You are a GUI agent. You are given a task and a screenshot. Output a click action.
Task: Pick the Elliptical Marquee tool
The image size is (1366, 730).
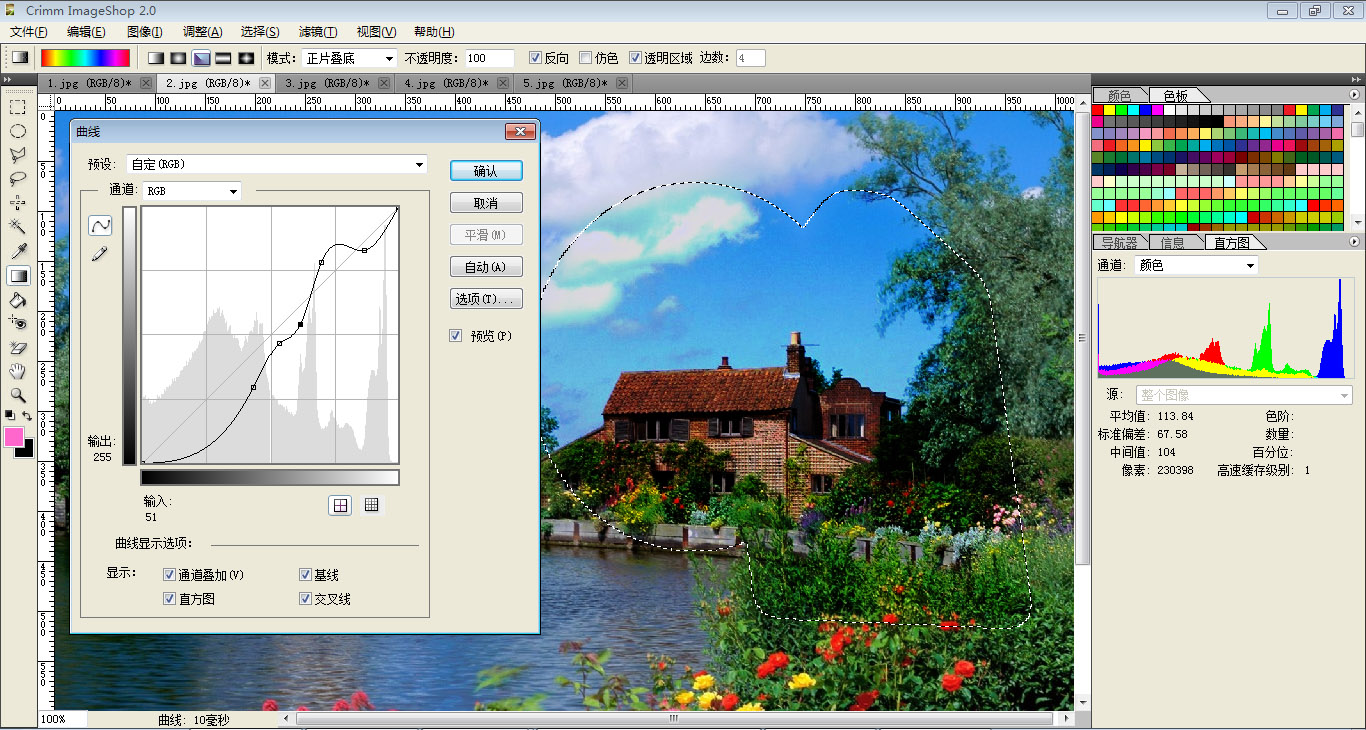[17, 131]
